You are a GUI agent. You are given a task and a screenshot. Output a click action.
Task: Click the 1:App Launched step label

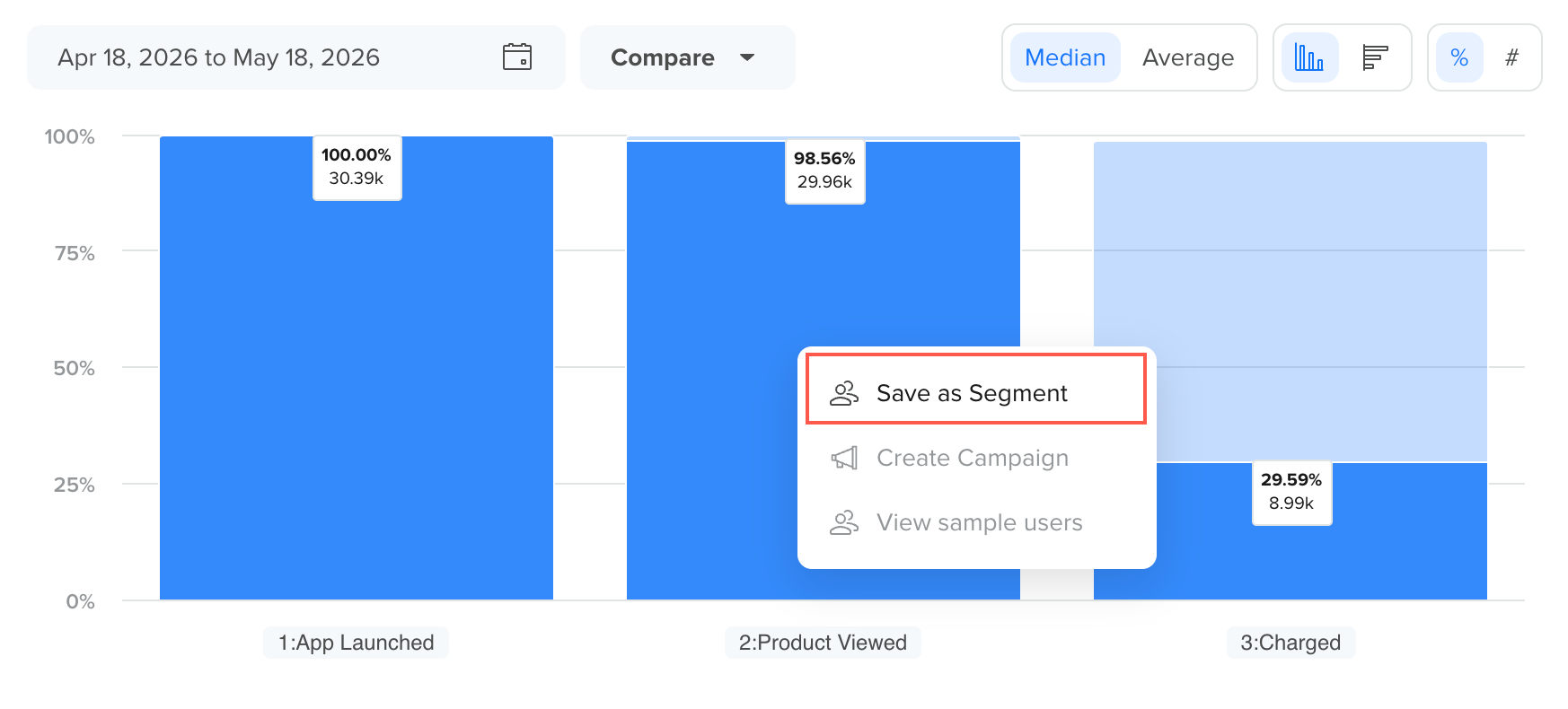(356, 643)
